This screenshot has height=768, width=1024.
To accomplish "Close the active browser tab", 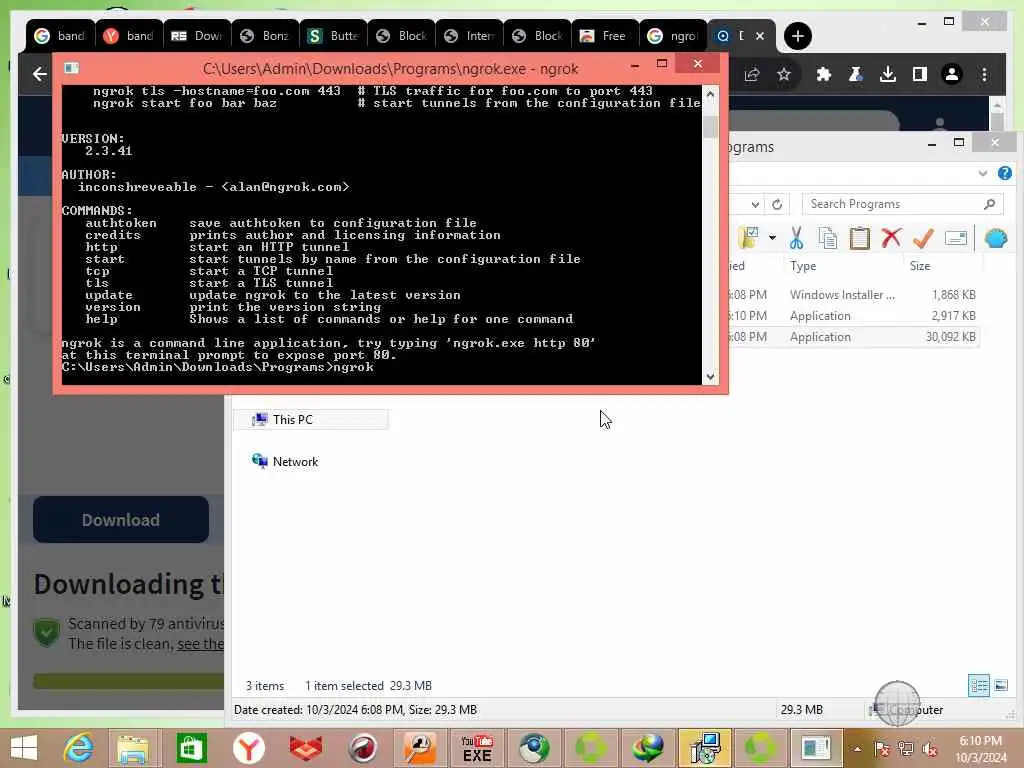I will [x=760, y=36].
